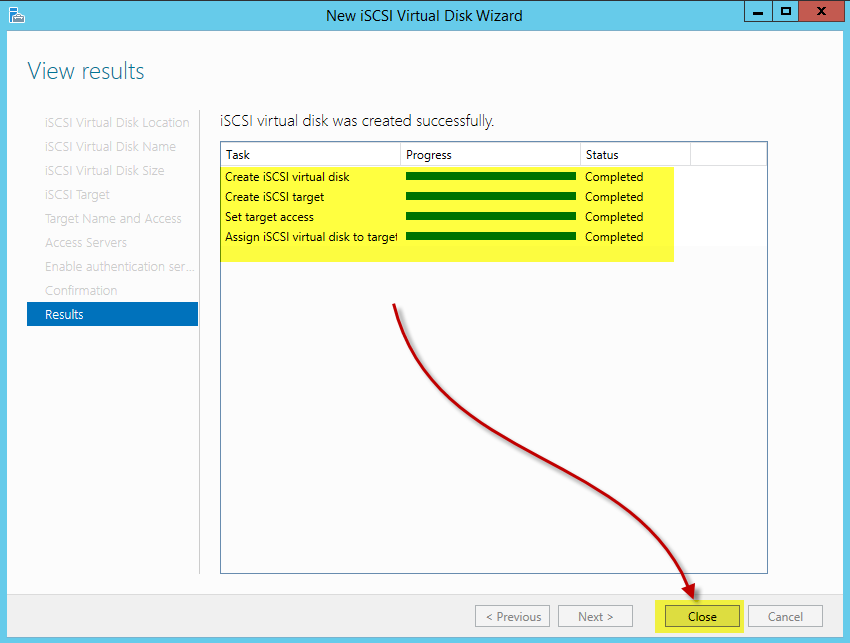Click the wizard icon in title bar
Image resolution: width=850 pixels, height=643 pixels.
17,15
